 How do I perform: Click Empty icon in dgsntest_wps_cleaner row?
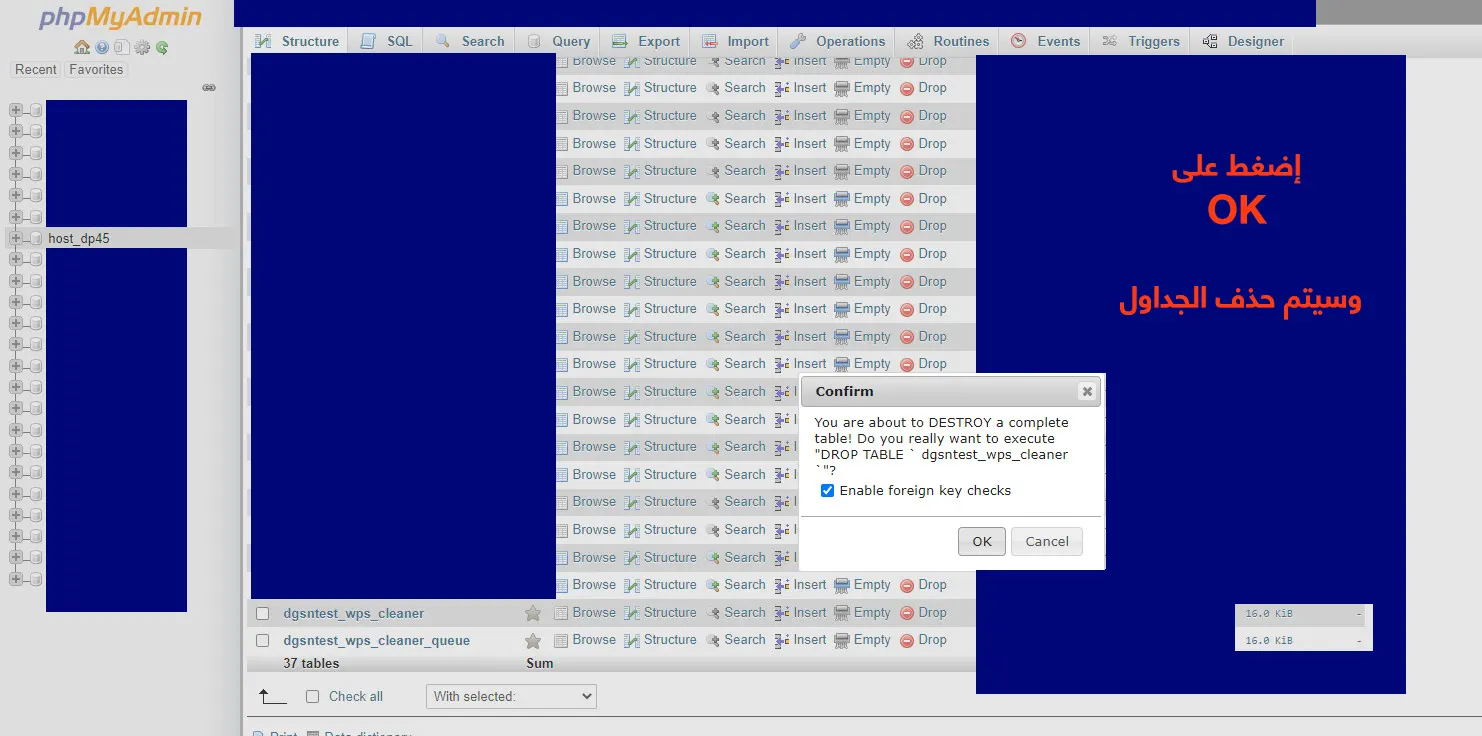(842, 613)
